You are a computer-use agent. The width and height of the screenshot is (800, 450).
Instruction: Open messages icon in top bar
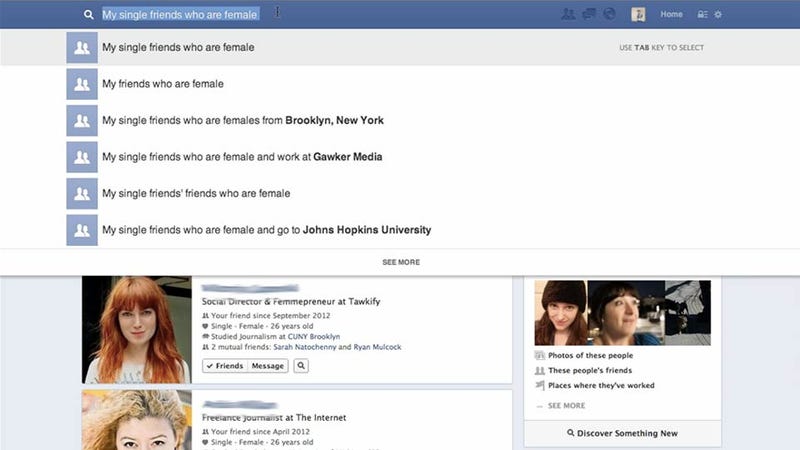(x=589, y=14)
